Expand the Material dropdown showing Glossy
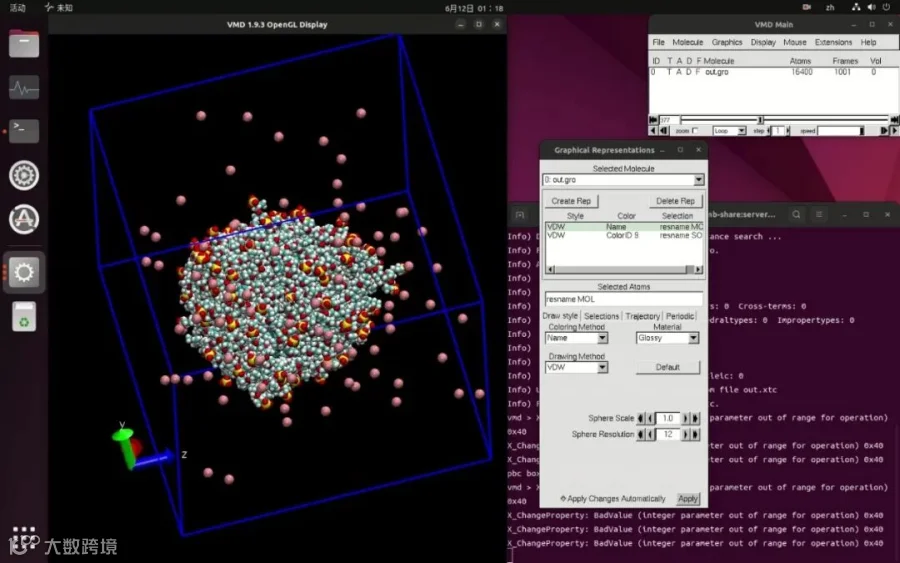 [667, 338]
